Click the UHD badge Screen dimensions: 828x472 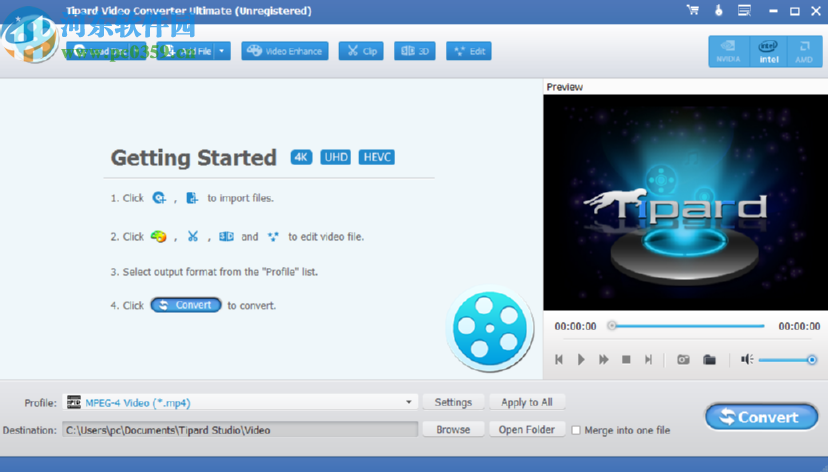click(x=336, y=157)
